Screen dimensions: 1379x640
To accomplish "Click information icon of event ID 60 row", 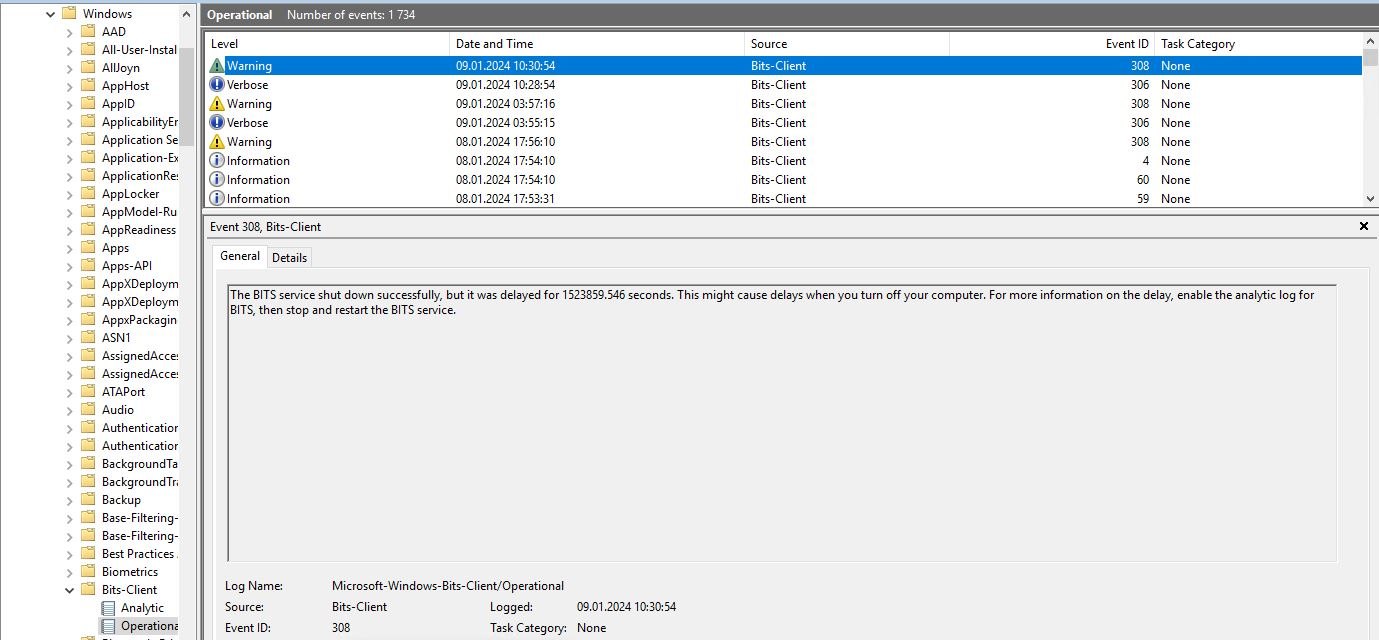I will pos(217,180).
